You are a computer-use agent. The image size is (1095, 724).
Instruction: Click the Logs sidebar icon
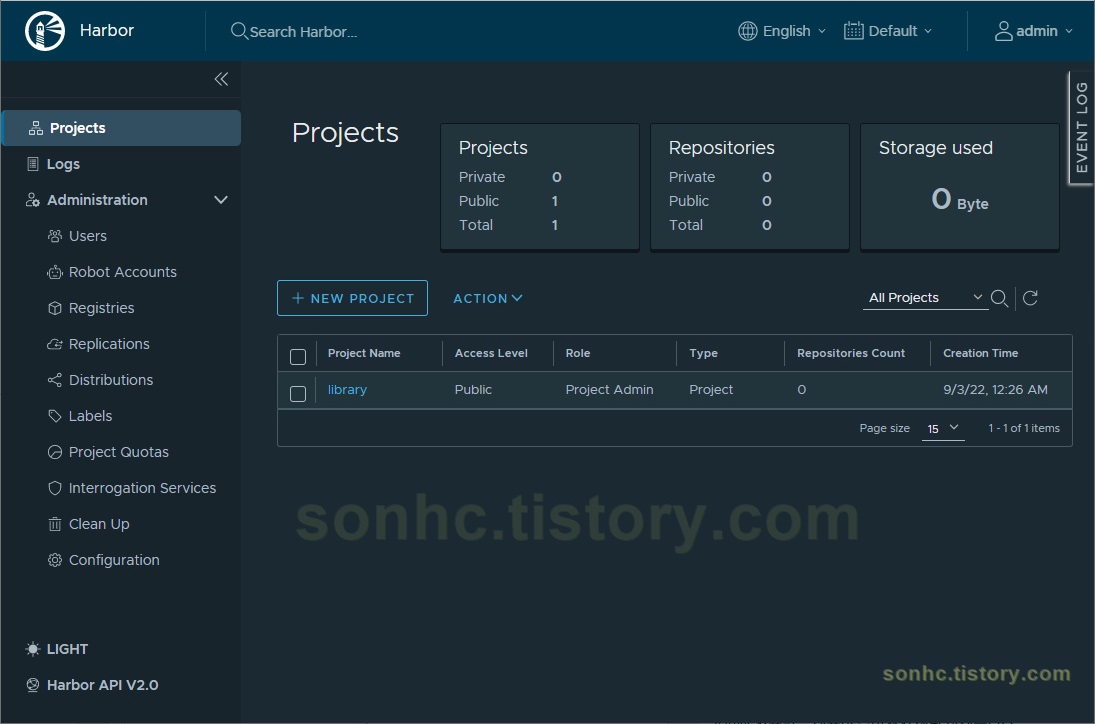(32, 164)
